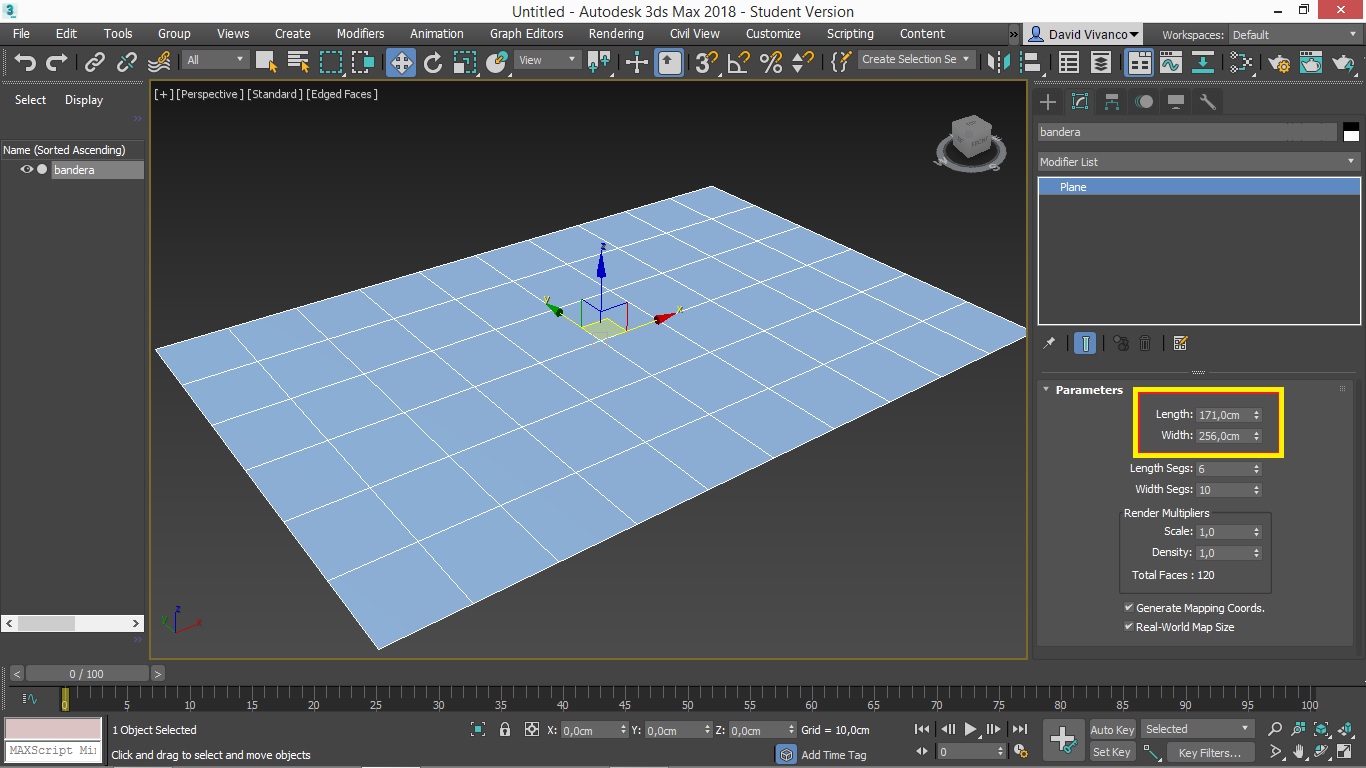Toggle the Spinner Snap button

[802, 62]
